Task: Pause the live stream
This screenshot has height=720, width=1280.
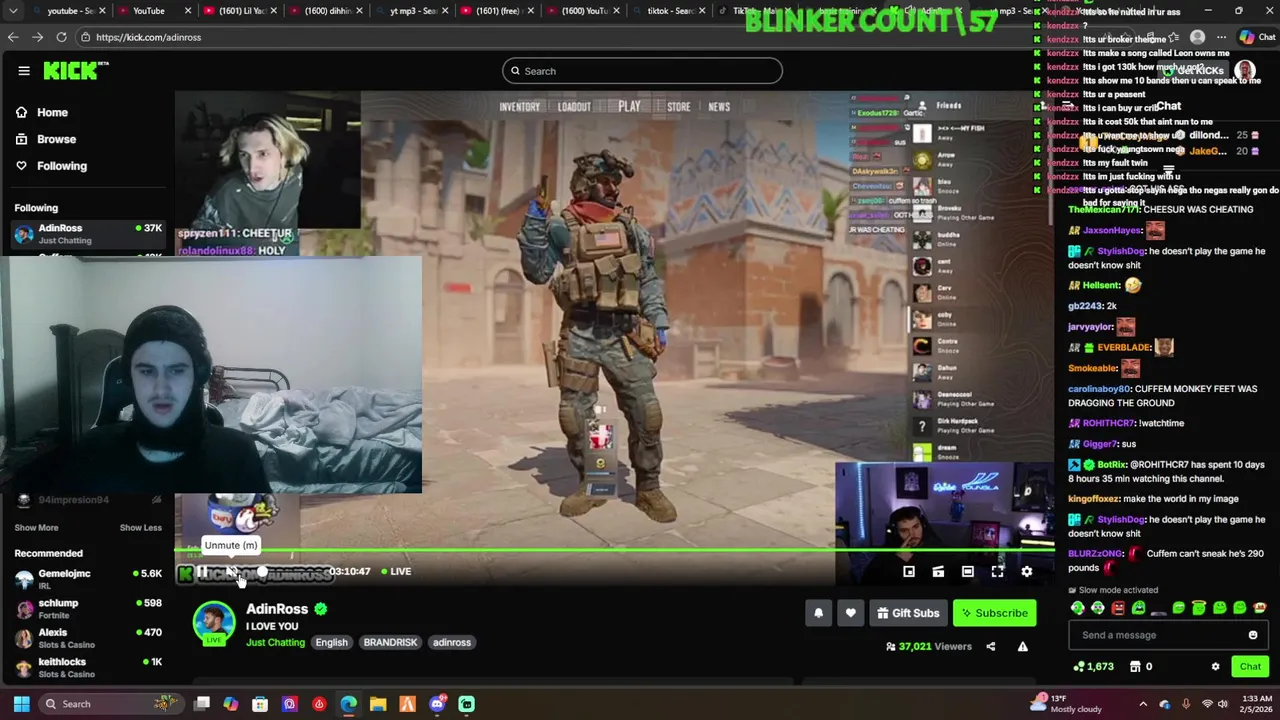Action: click(202, 572)
